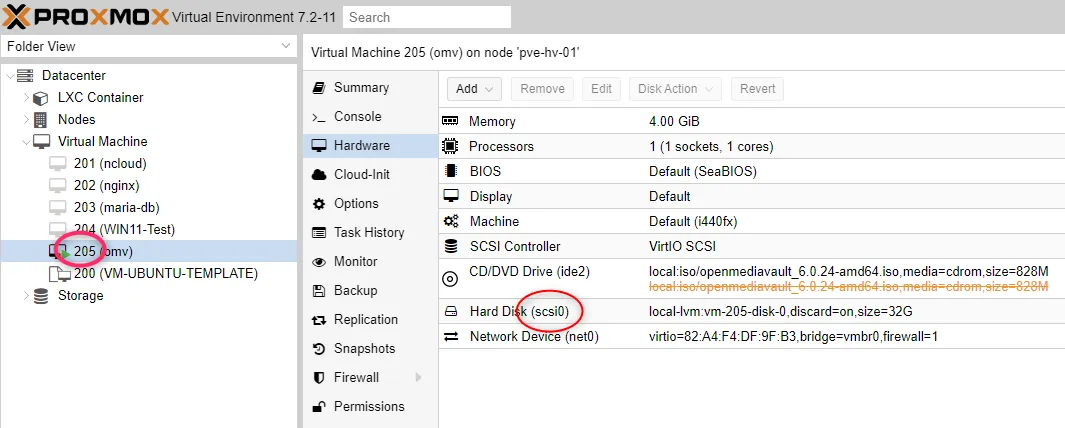
Task: Select the Hard Disk drive icon
Action: click(450, 312)
